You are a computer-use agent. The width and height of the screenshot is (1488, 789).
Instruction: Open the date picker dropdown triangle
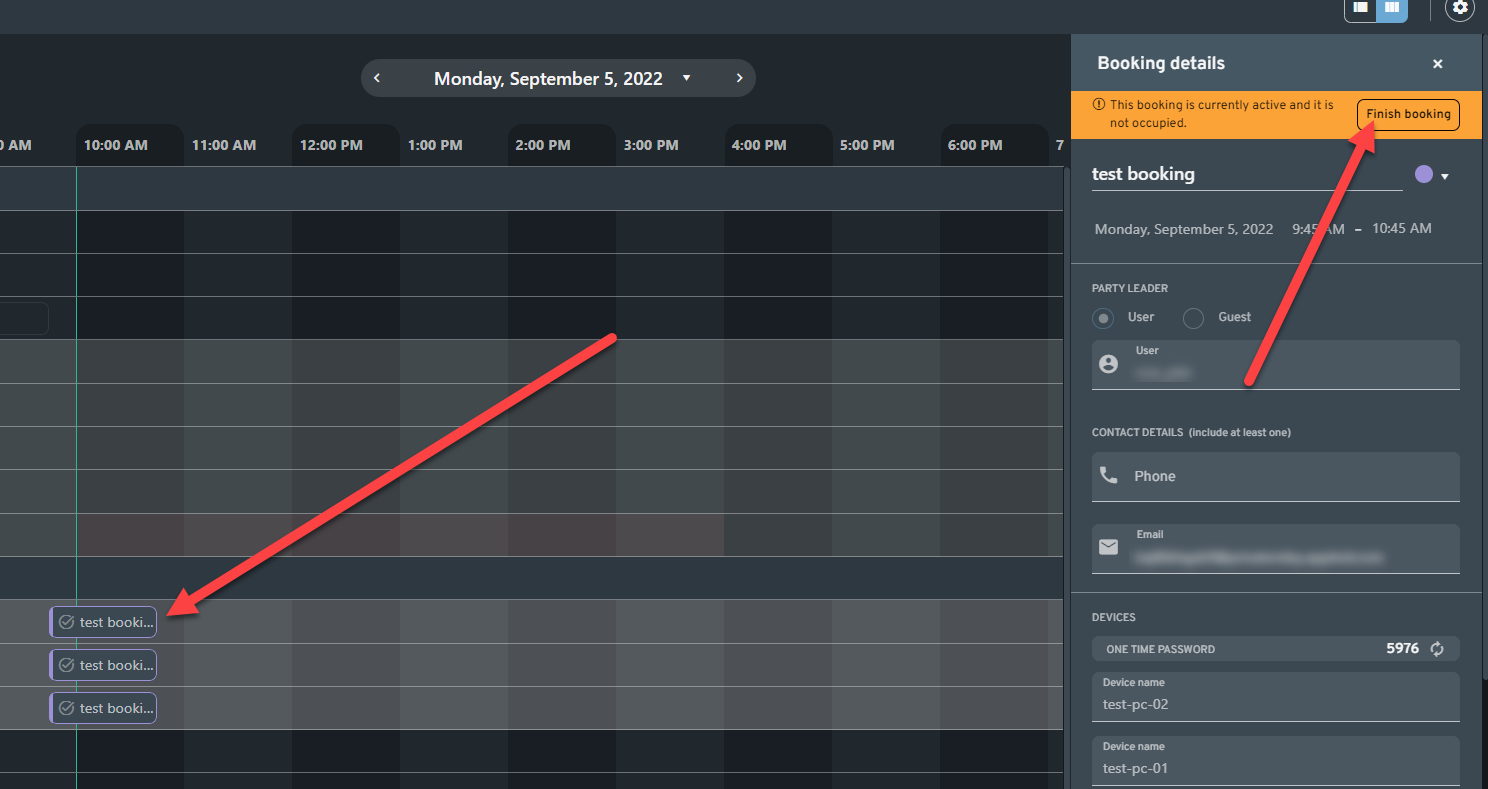686,78
